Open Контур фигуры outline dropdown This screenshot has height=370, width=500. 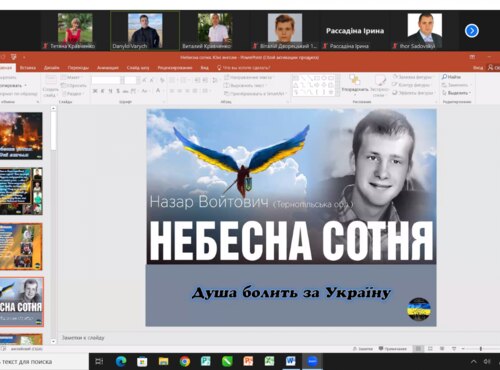pos(412,85)
